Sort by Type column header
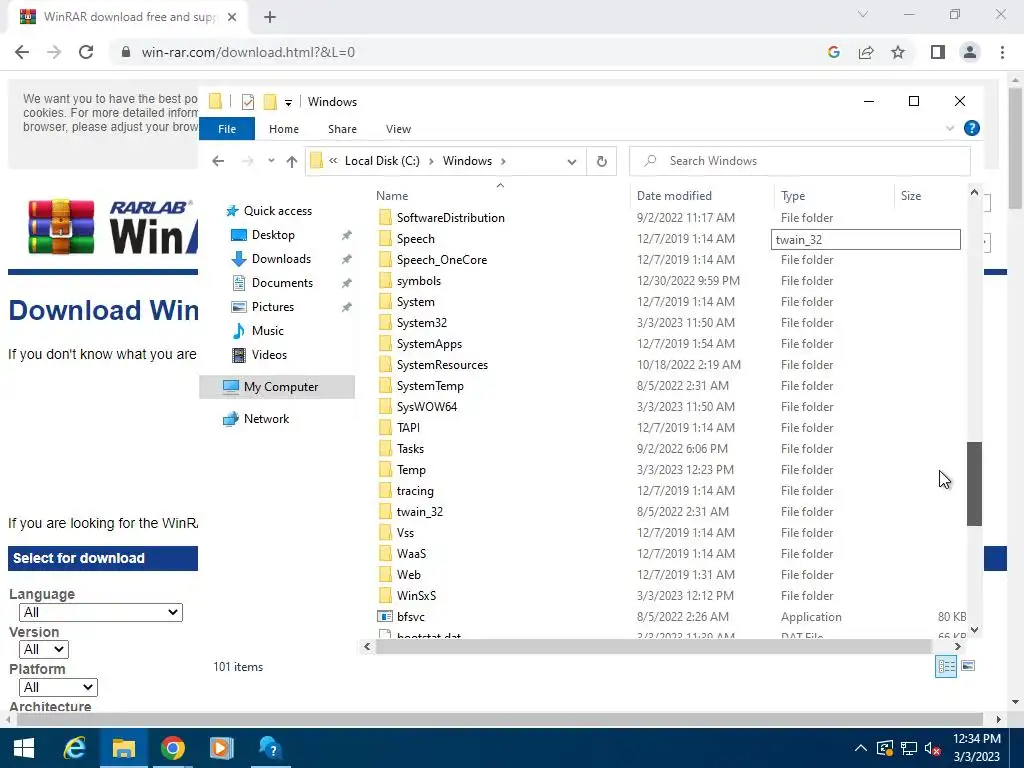The image size is (1024, 768). tap(793, 196)
